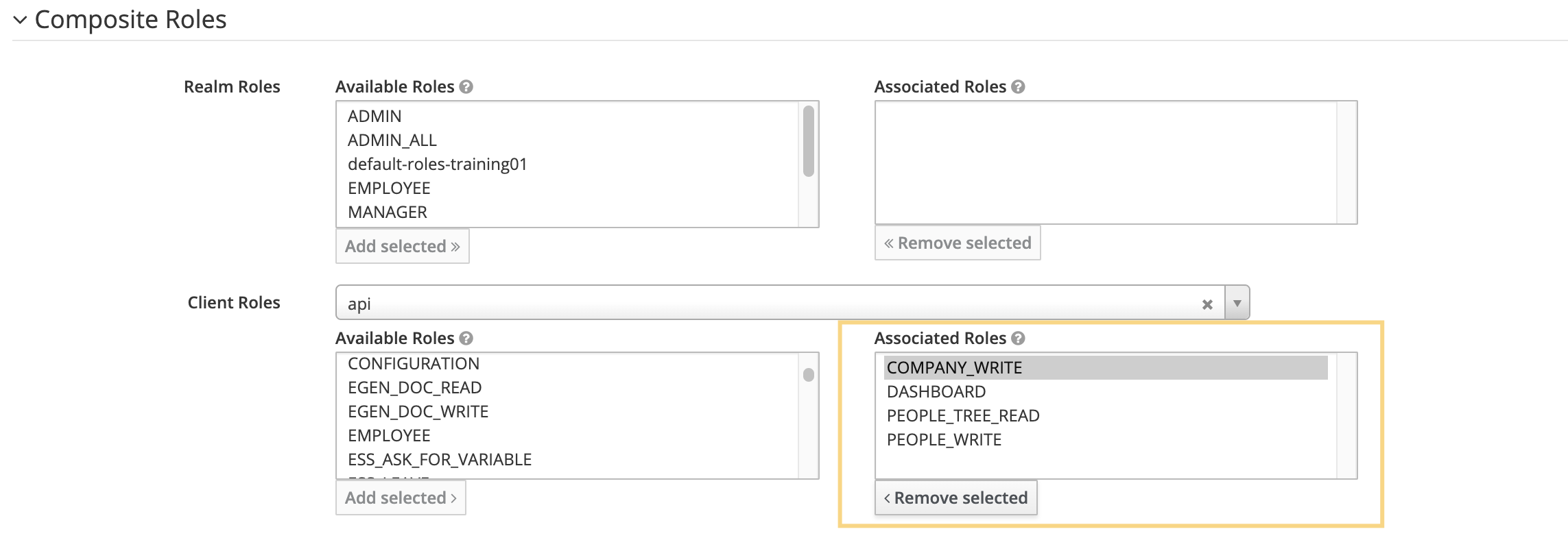
Task: Select ADMIN_ALL in realm available roles
Action: 392,140
